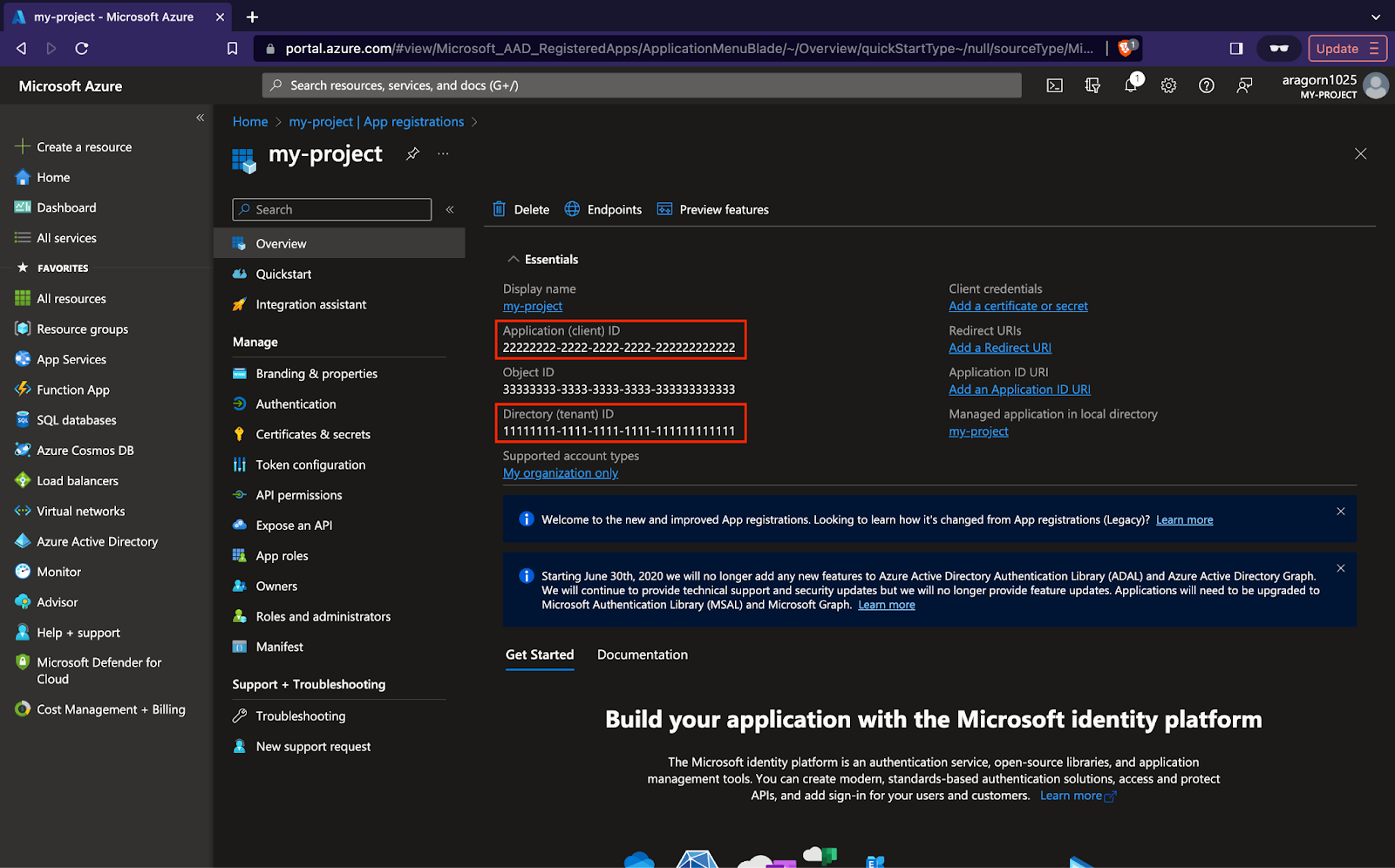Click the browser address bar URL
The height and width of the screenshot is (868, 1395).
tap(689, 48)
